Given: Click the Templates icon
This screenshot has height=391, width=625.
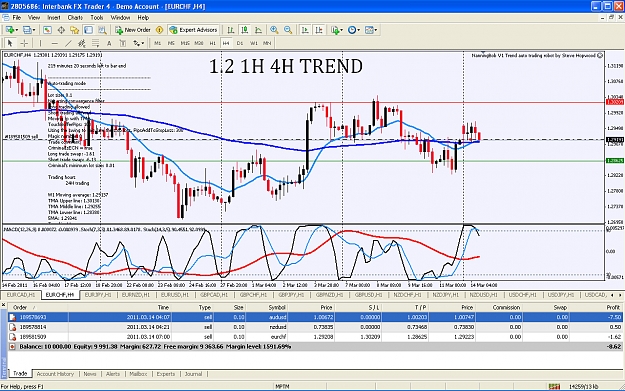Looking at the screenshot, I should (369, 30).
